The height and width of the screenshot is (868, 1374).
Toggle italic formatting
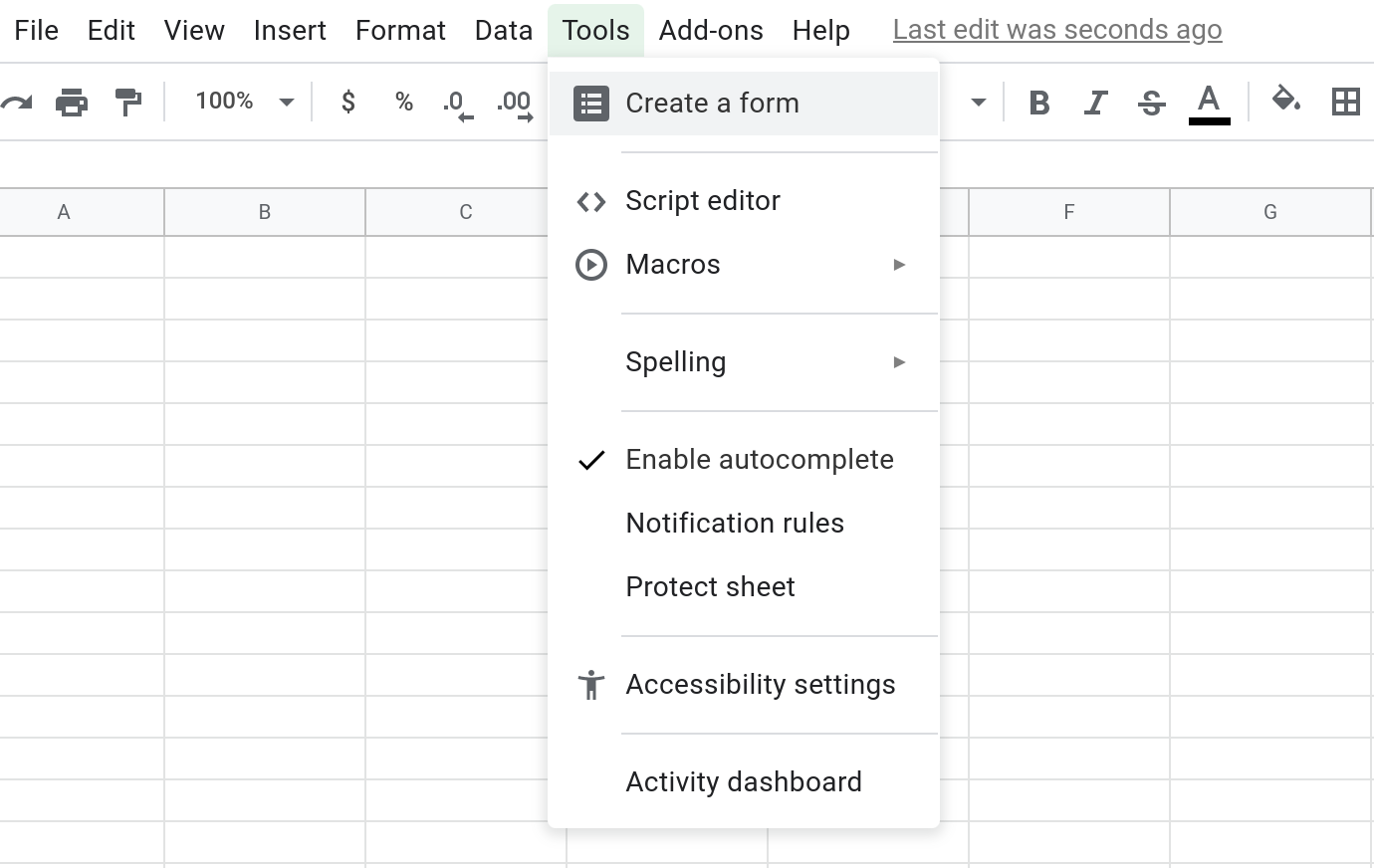tap(1095, 103)
